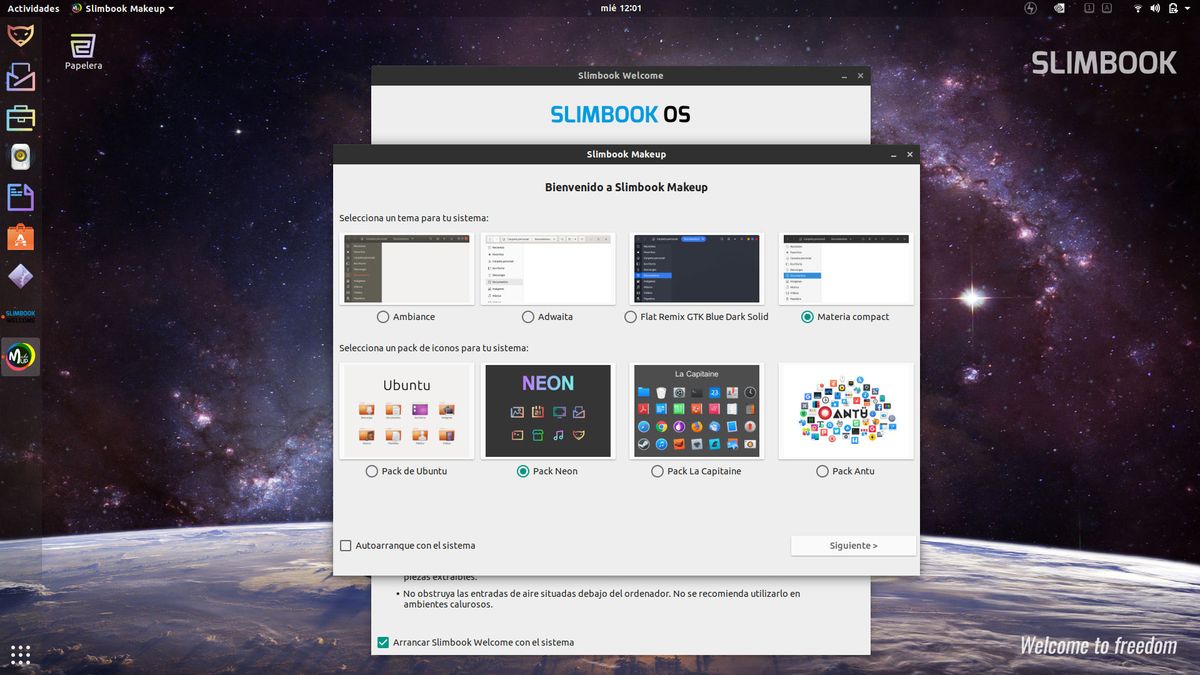Expand the Slimbook Makeup app menu in top bar
The image size is (1200, 675).
click(123, 8)
